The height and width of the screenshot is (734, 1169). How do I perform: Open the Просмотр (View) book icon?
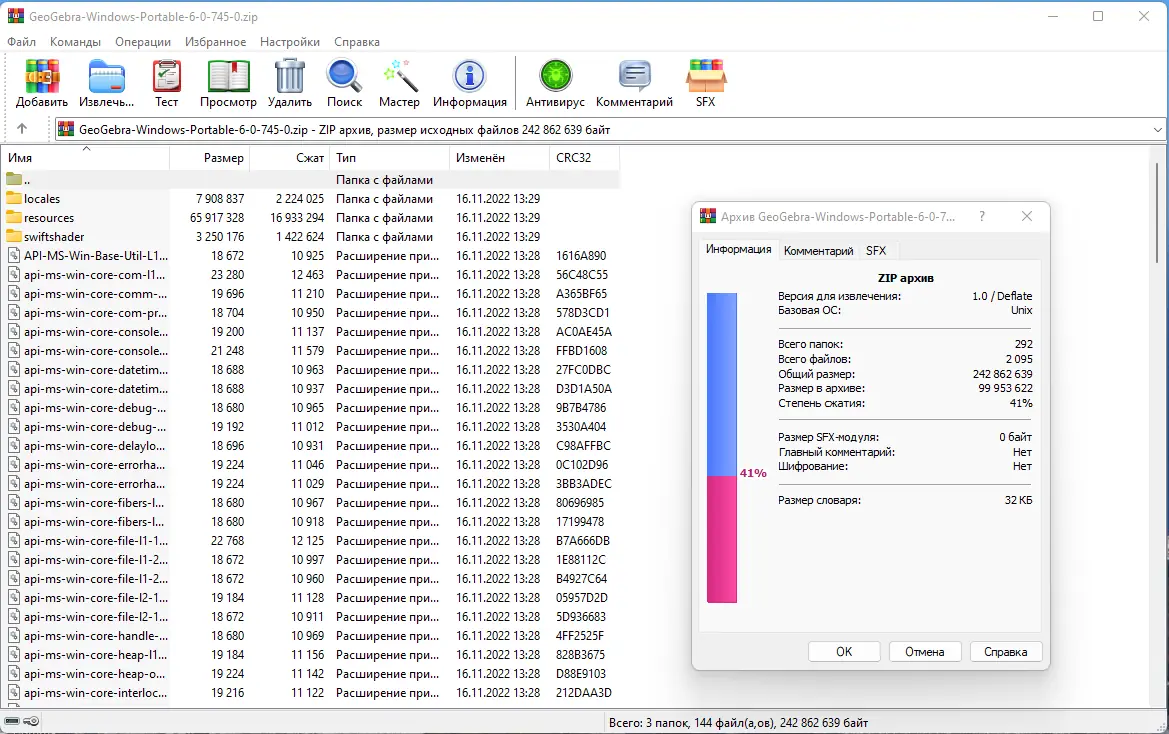pos(228,76)
